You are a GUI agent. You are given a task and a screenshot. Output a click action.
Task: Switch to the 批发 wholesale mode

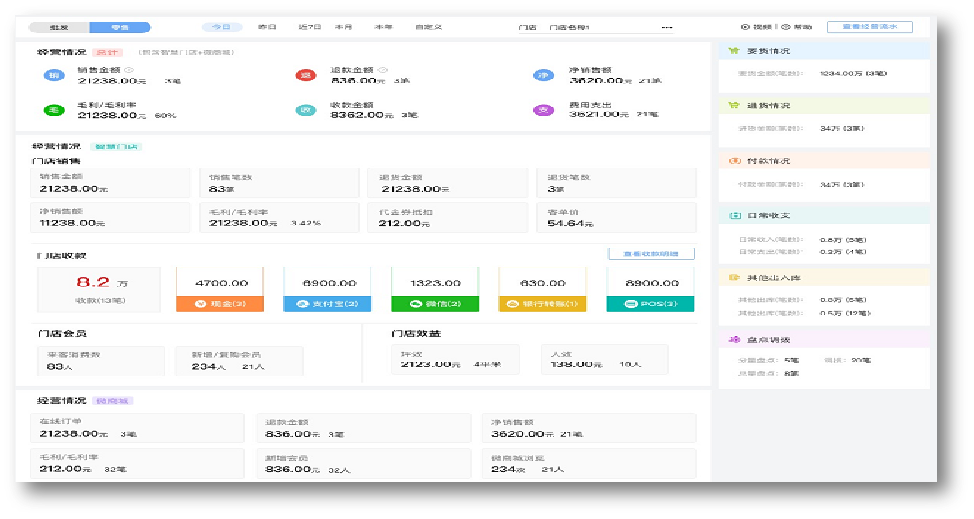pyautogui.click(x=59, y=27)
